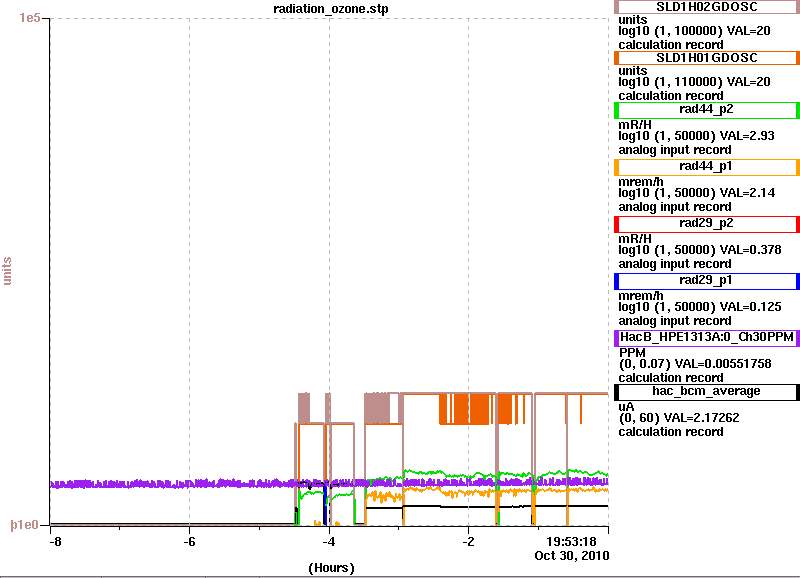Select the SLD1H02GDOSC legend button
Screen dimensions: 800x578
[x=707, y=7]
